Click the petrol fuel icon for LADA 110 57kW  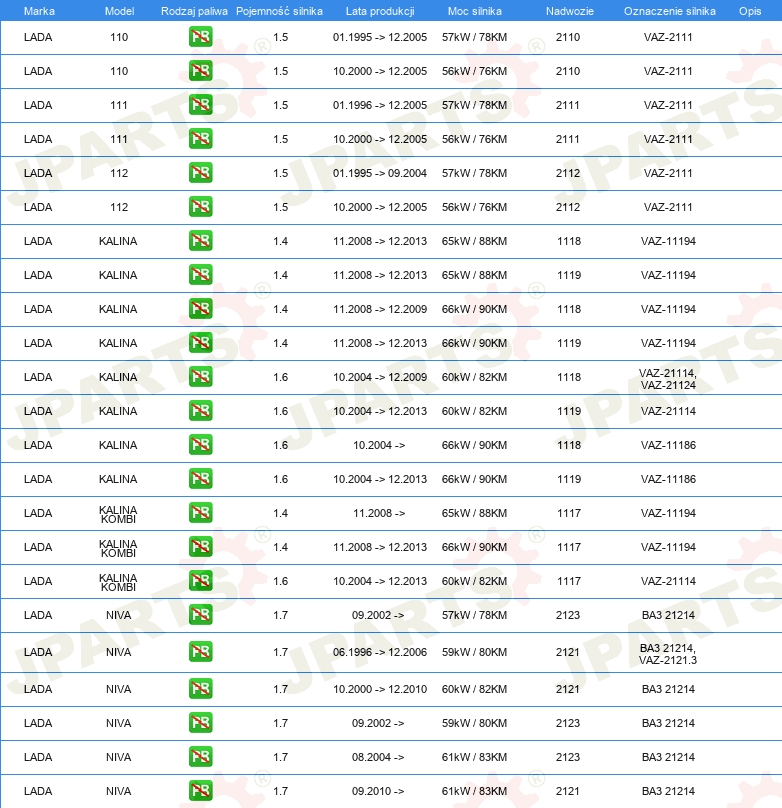[200, 37]
